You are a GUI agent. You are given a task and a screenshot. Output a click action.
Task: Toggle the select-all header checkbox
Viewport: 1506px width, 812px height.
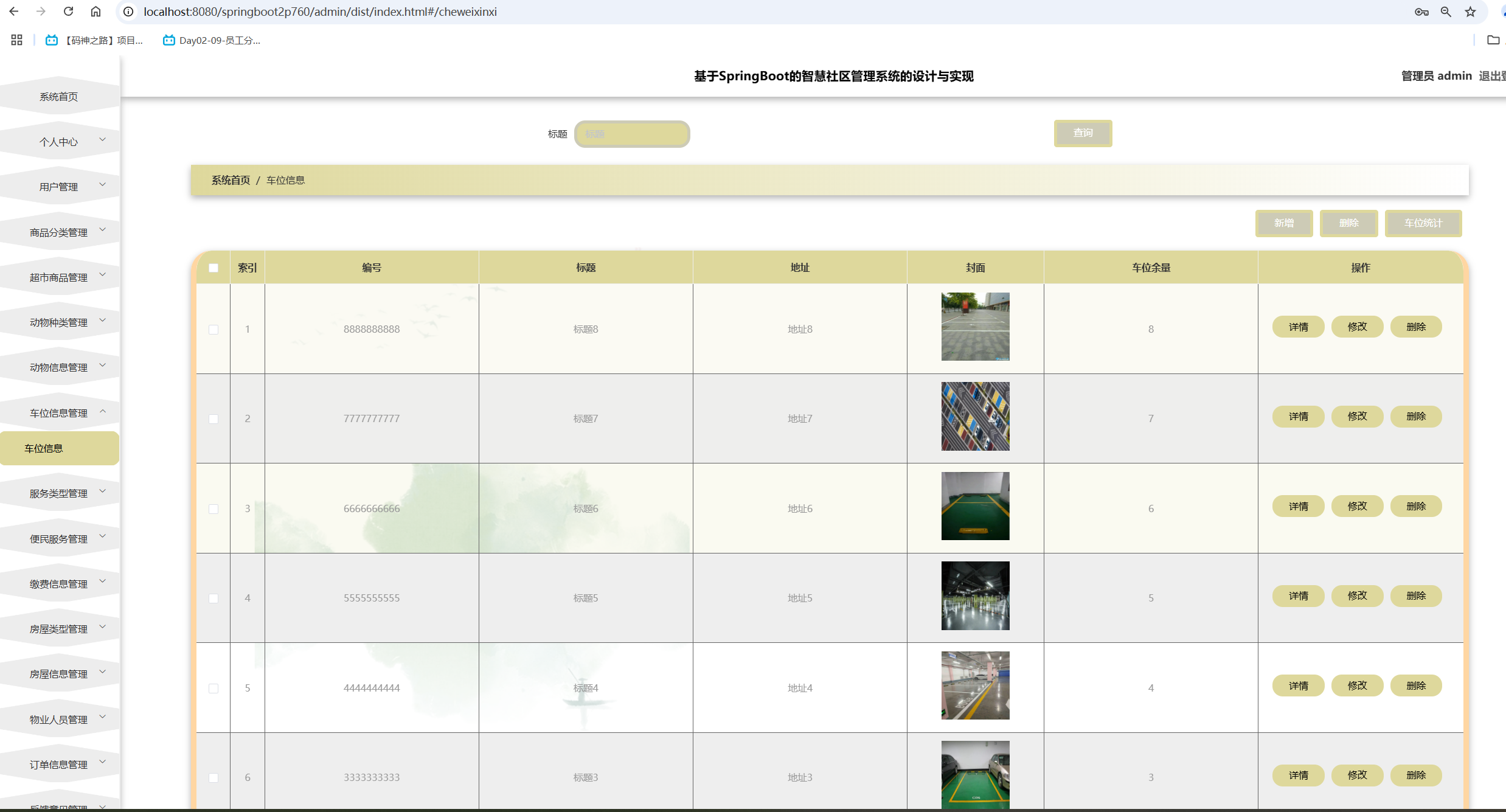coord(213,268)
